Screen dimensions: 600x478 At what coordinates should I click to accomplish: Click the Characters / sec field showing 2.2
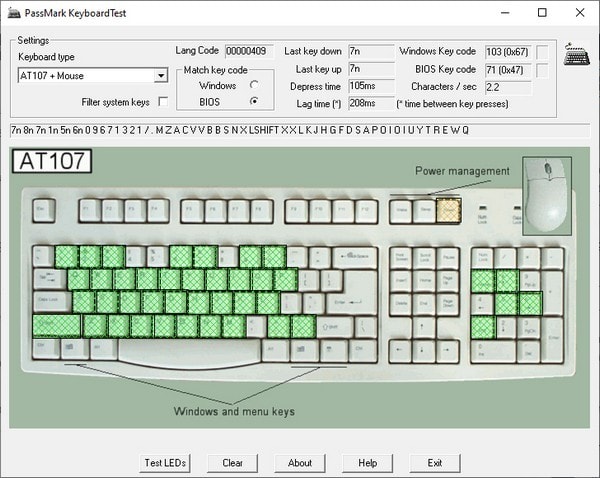508,87
